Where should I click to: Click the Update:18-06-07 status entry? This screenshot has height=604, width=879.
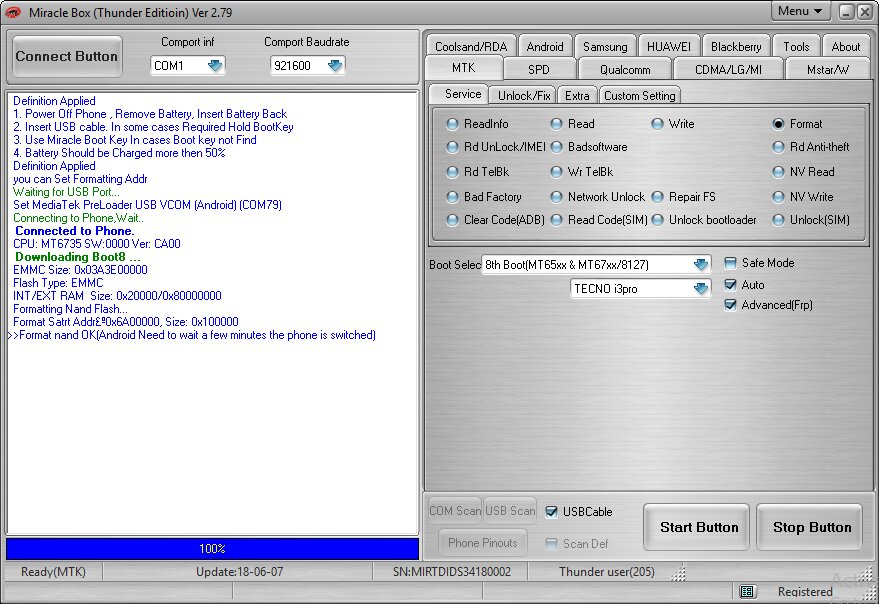[239, 572]
